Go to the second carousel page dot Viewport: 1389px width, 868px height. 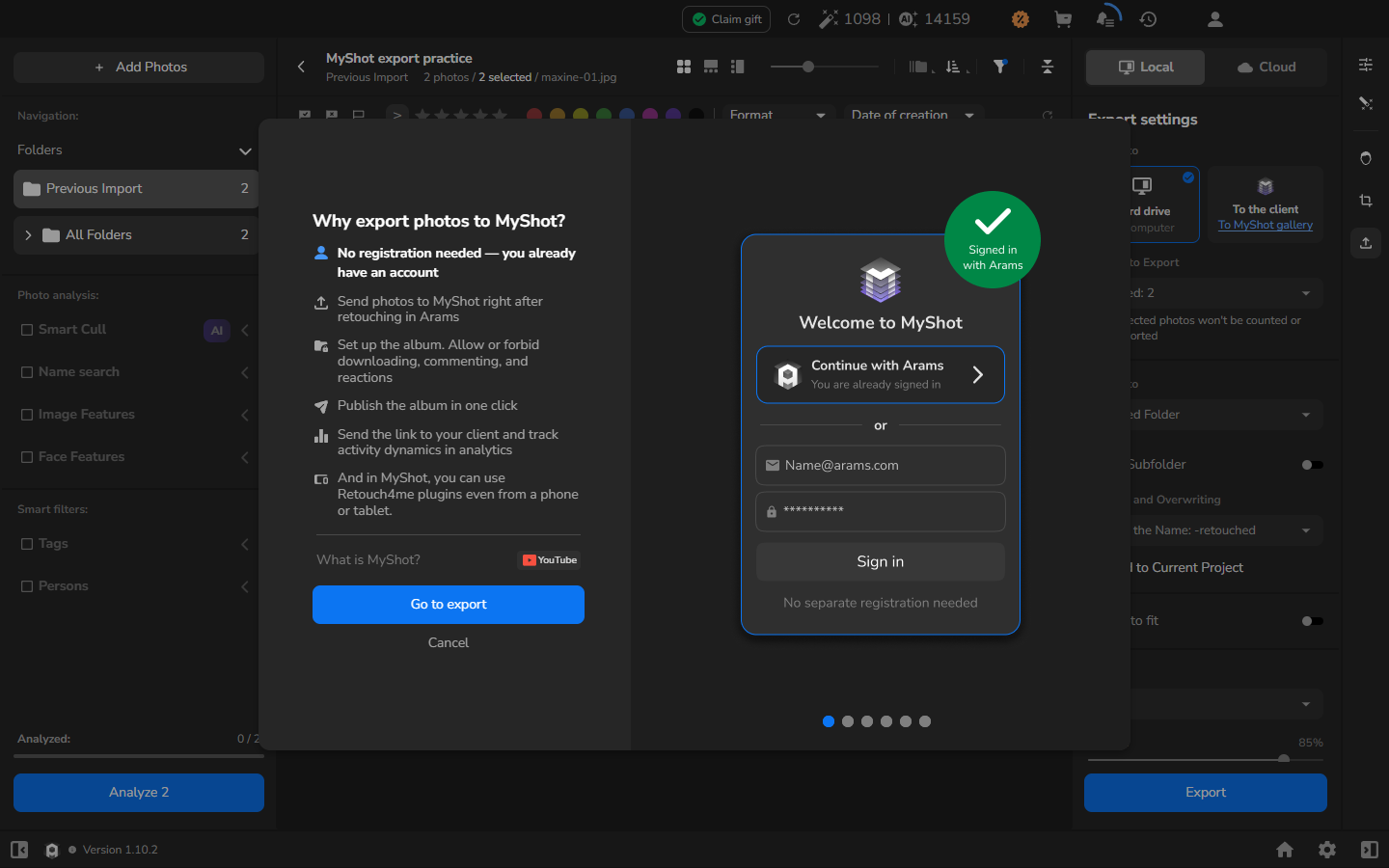(x=848, y=721)
